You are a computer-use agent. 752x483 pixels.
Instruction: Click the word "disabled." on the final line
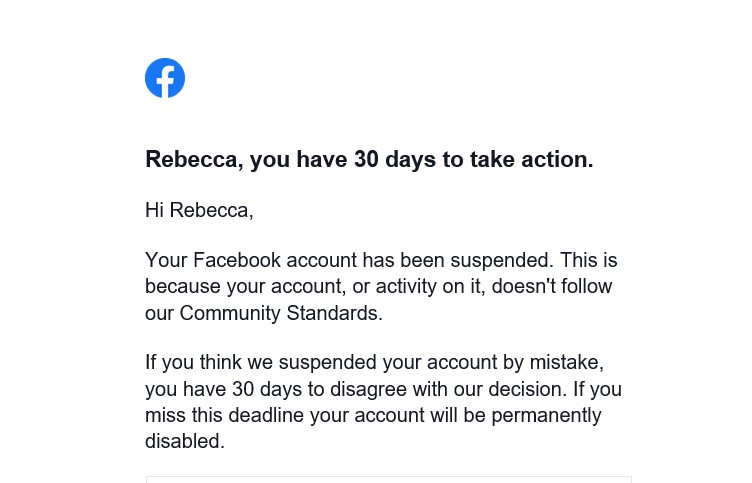tap(185, 440)
